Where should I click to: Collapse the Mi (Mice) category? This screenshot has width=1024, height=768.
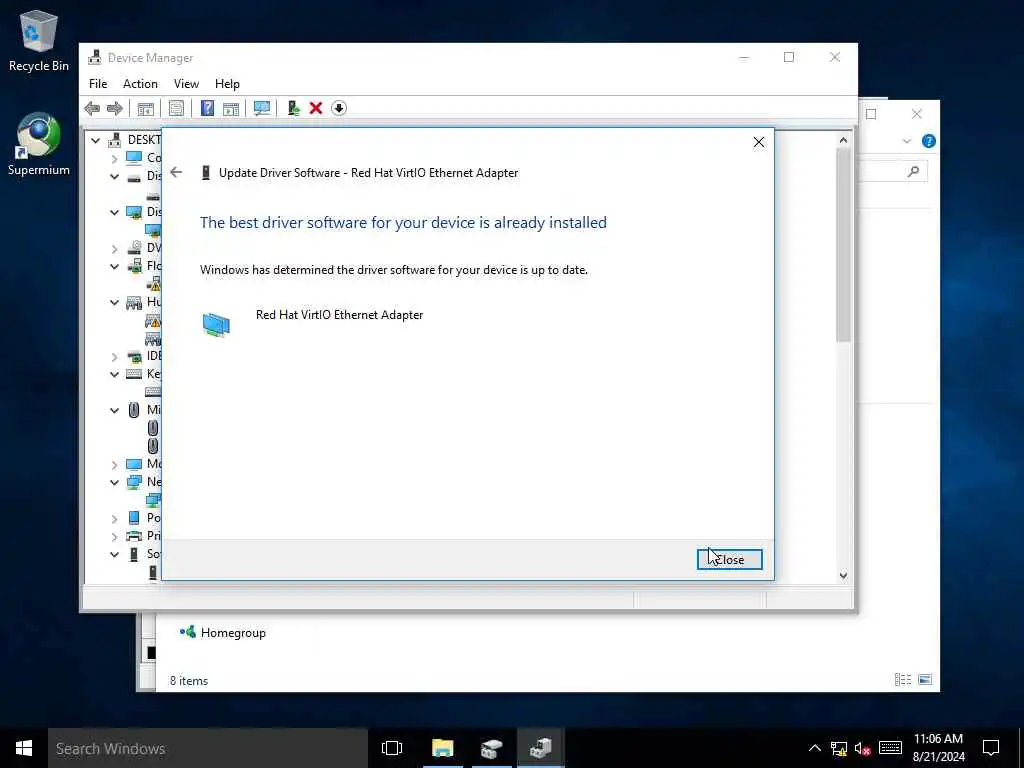114,410
